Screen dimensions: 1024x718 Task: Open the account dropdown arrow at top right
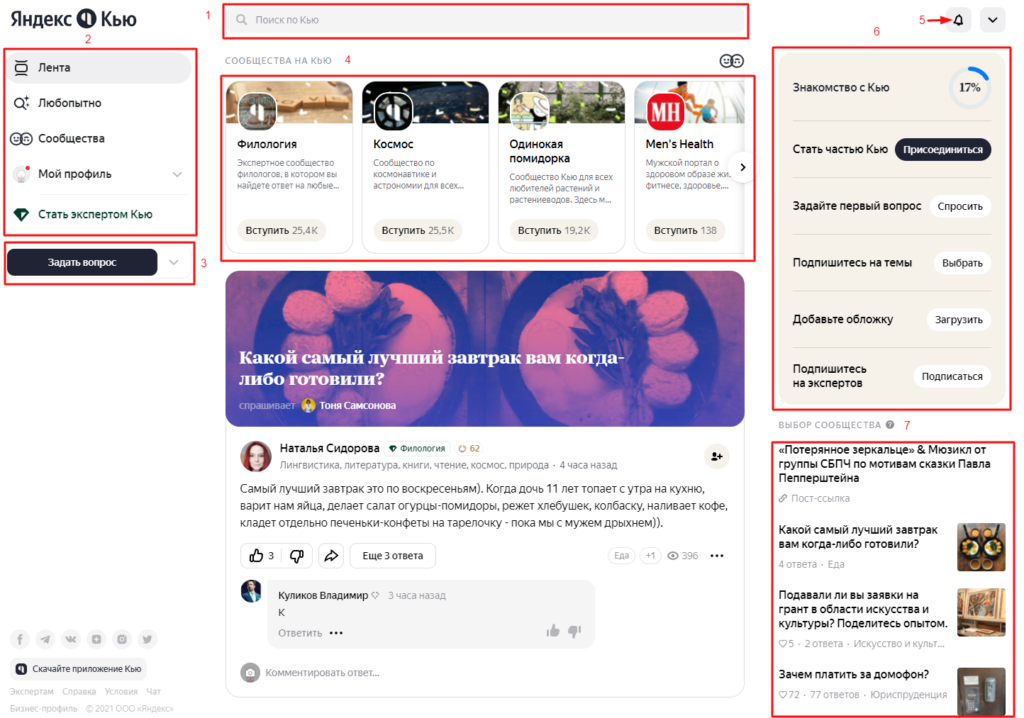(x=992, y=20)
